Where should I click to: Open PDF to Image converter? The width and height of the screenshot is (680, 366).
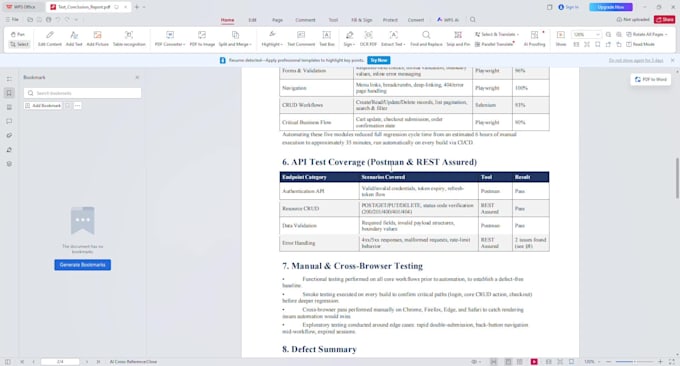pos(202,39)
